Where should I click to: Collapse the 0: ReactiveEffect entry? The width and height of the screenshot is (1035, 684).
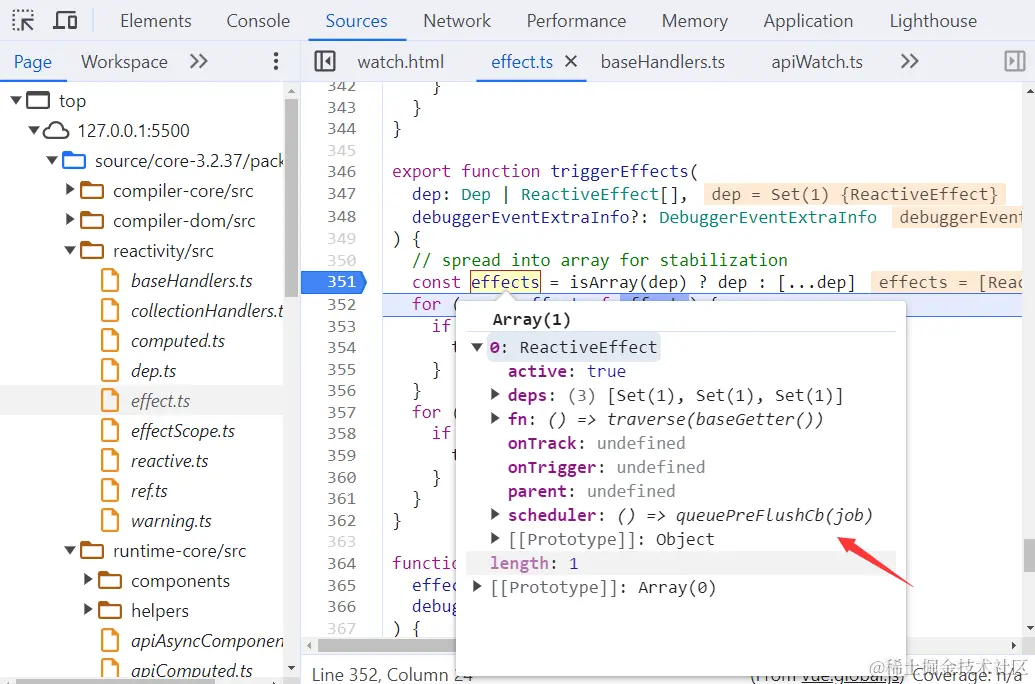[477, 347]
